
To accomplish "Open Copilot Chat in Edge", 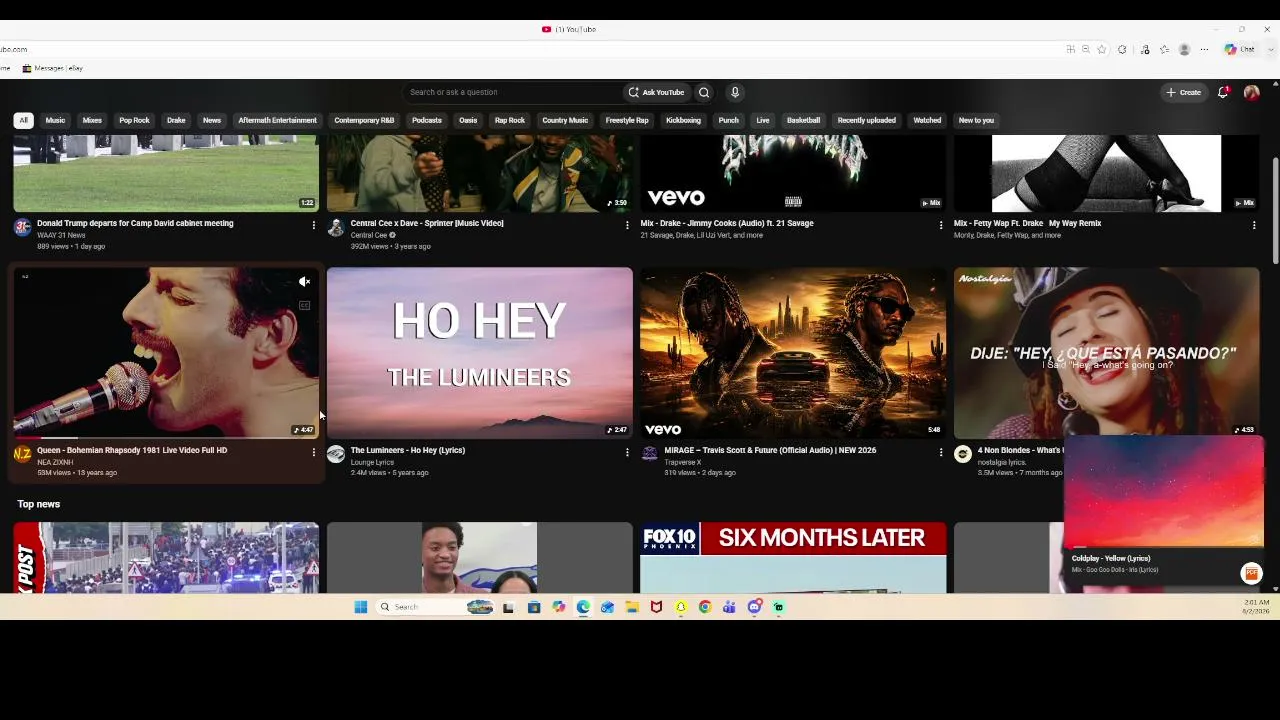I will tap(1240, 49).
